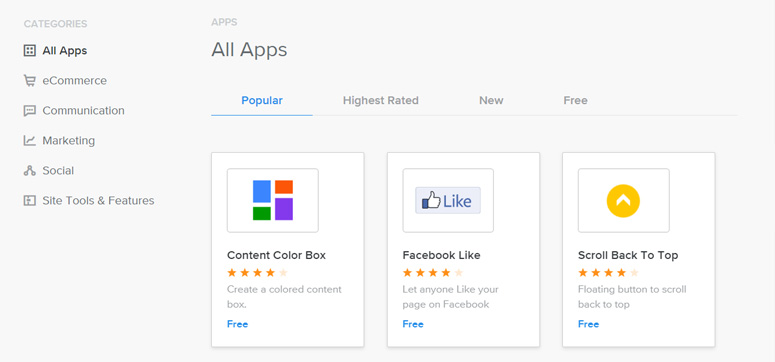Click the 'Create a colored content box.' description
775x362 pixels.
click(284, 297)
